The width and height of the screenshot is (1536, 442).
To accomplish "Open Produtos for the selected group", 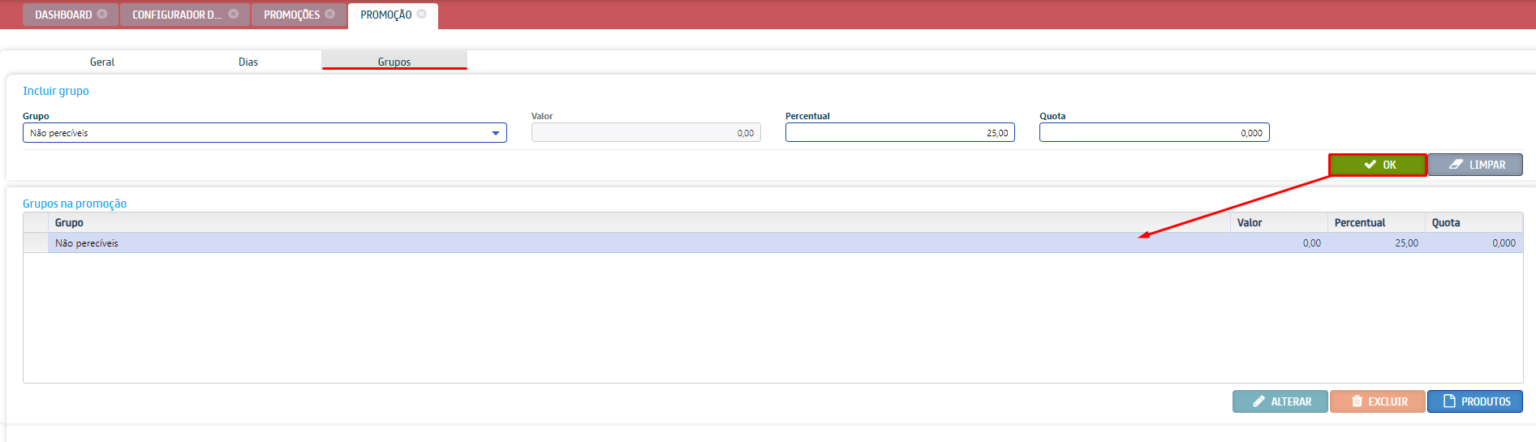I will (x=1475, y=401).
